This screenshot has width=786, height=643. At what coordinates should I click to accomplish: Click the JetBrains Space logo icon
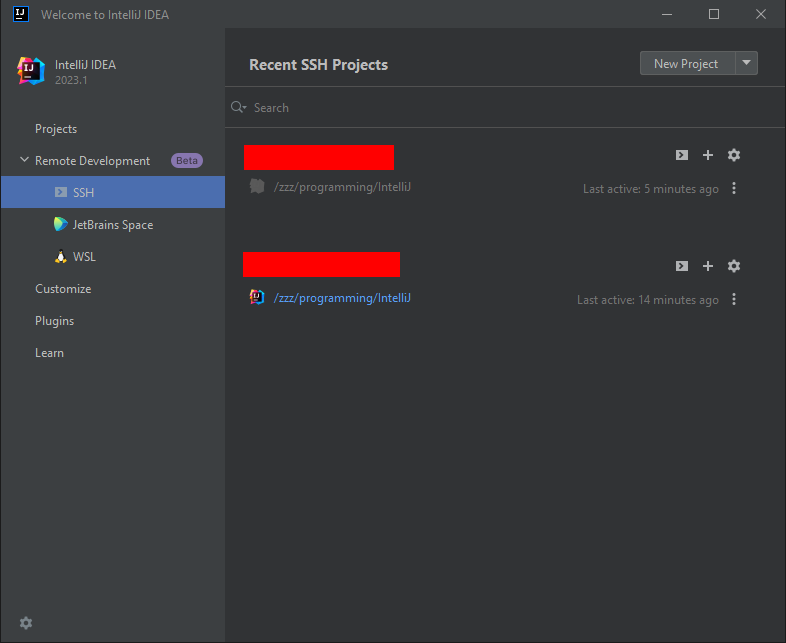(61, 224)
